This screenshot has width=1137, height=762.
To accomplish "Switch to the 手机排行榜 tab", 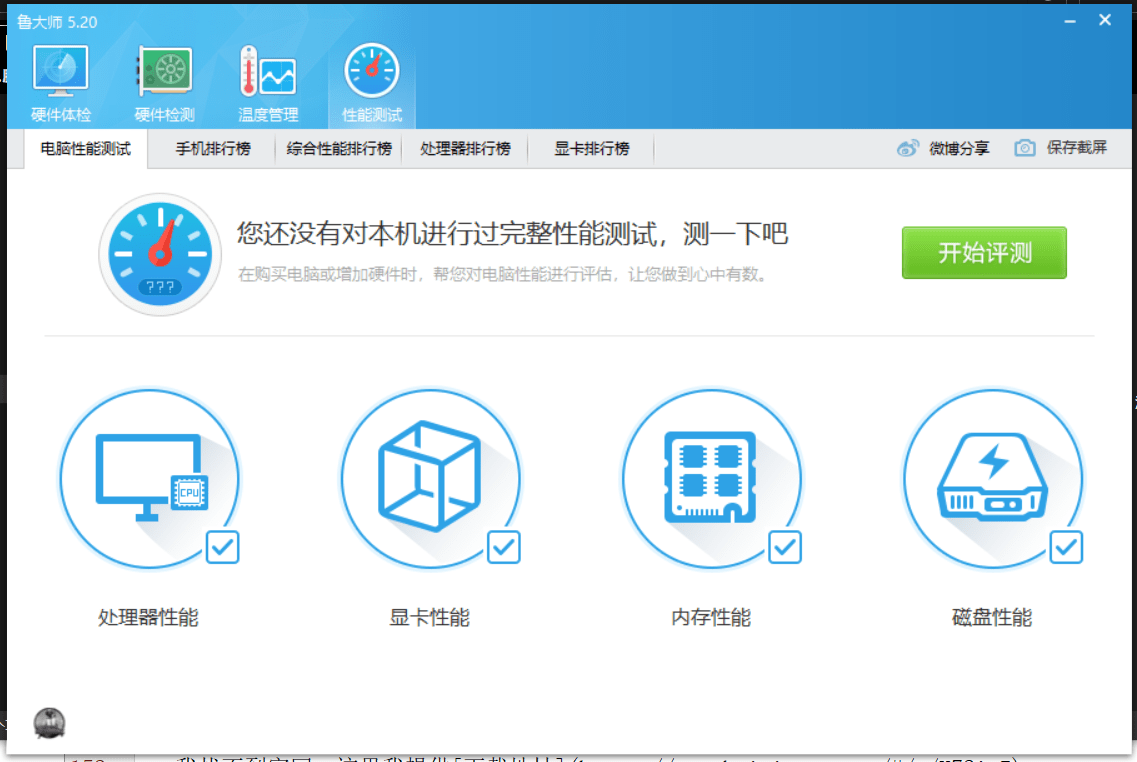I will pos(213,149).
